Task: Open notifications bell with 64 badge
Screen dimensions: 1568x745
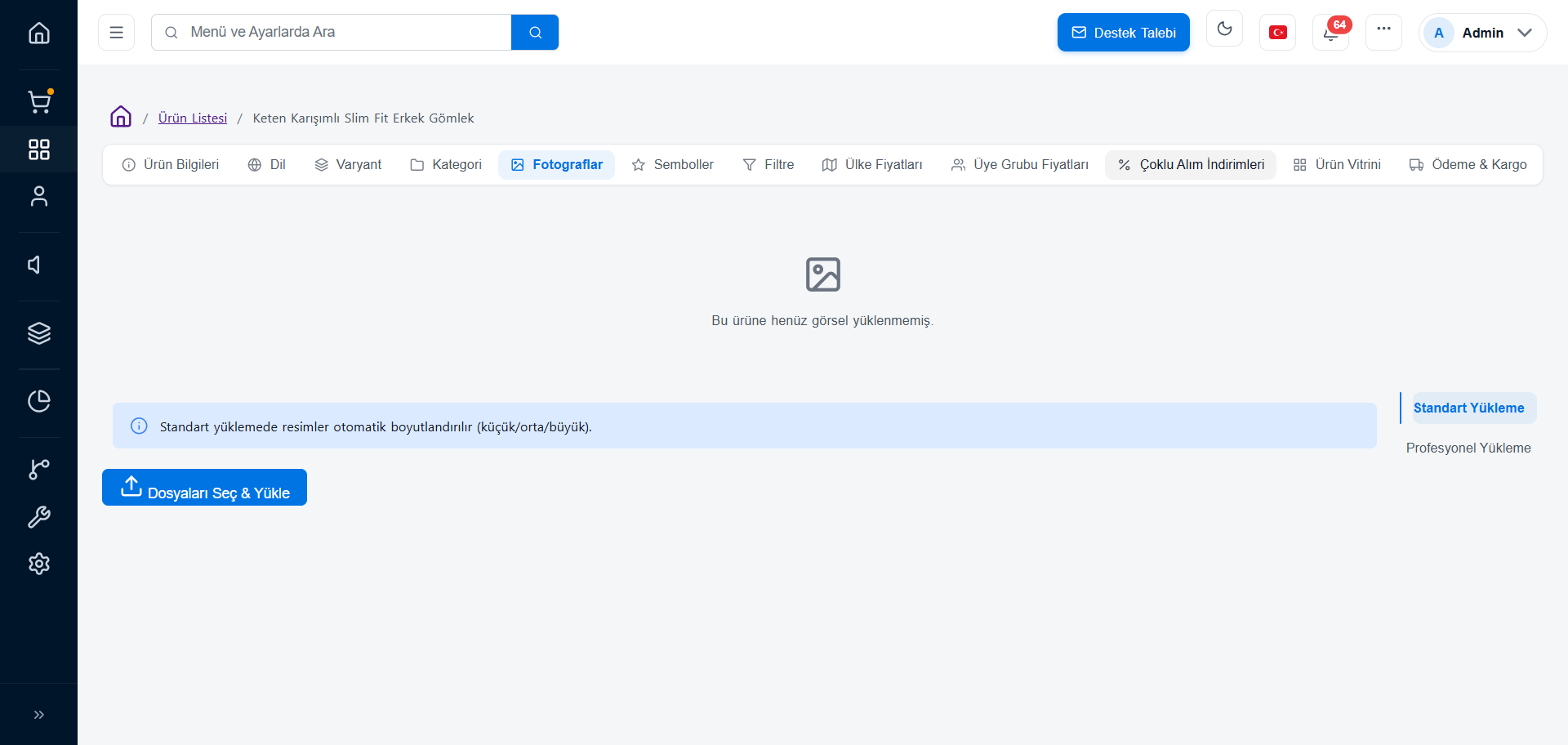Action: click(1330, 33)
